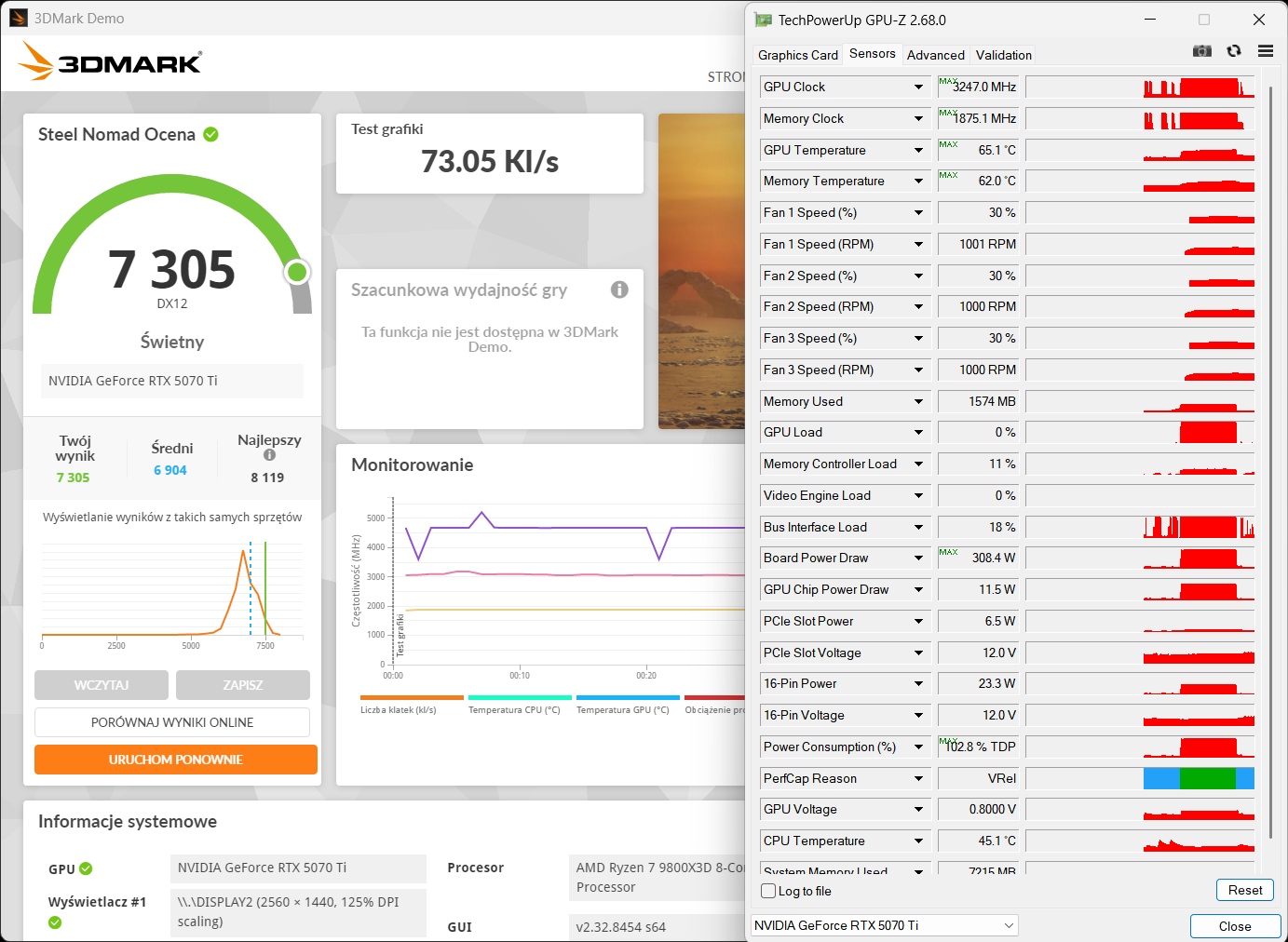Screen dimensions: 1288x942
Task: Click the green check icon beside GPU label
Action: 86,868
